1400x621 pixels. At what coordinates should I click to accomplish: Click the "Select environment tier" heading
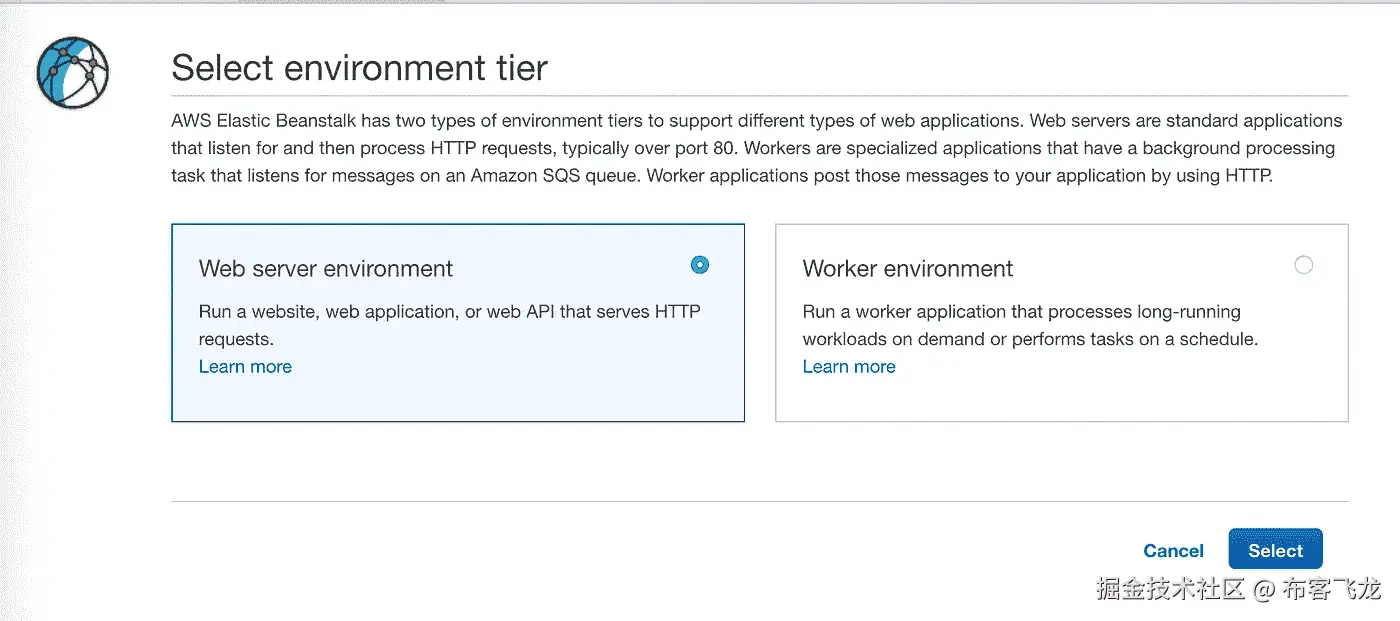click(x=360, y=68)
